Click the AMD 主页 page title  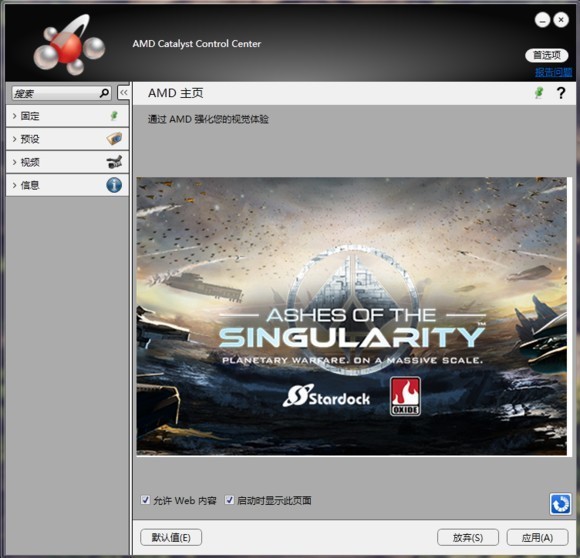pyautogui.click(x=175, y=93)
